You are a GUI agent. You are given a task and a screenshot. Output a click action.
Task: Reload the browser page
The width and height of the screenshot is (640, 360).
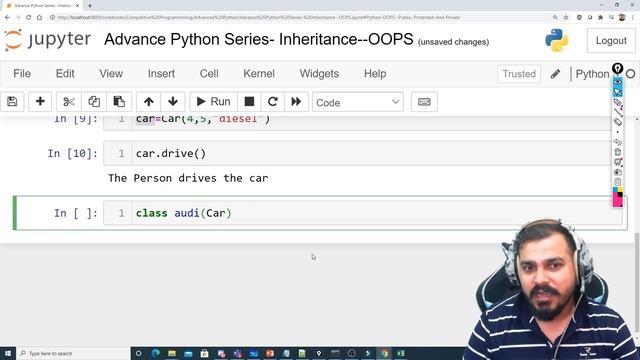coord(29,18)
